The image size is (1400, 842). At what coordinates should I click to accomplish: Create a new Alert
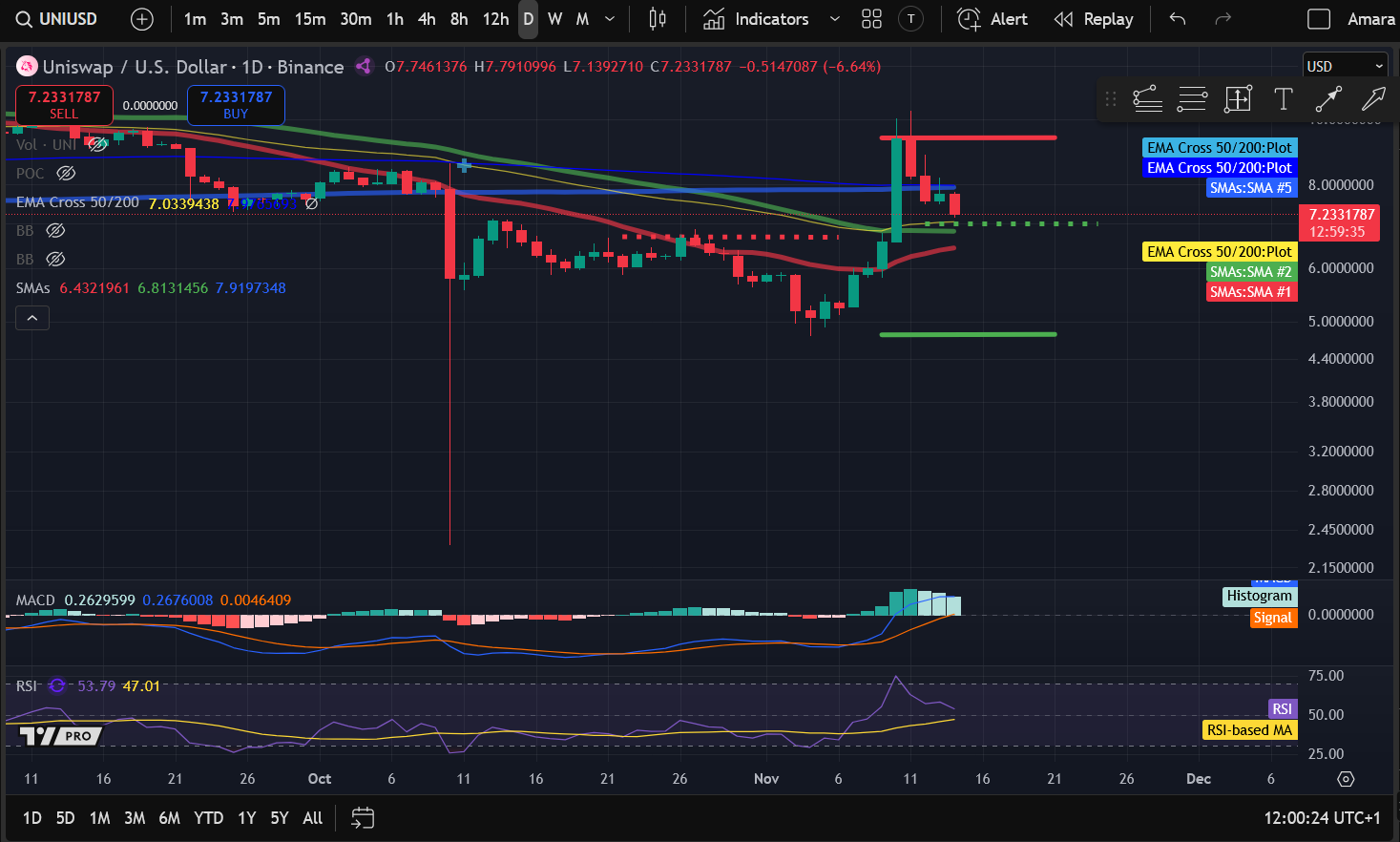993,19
